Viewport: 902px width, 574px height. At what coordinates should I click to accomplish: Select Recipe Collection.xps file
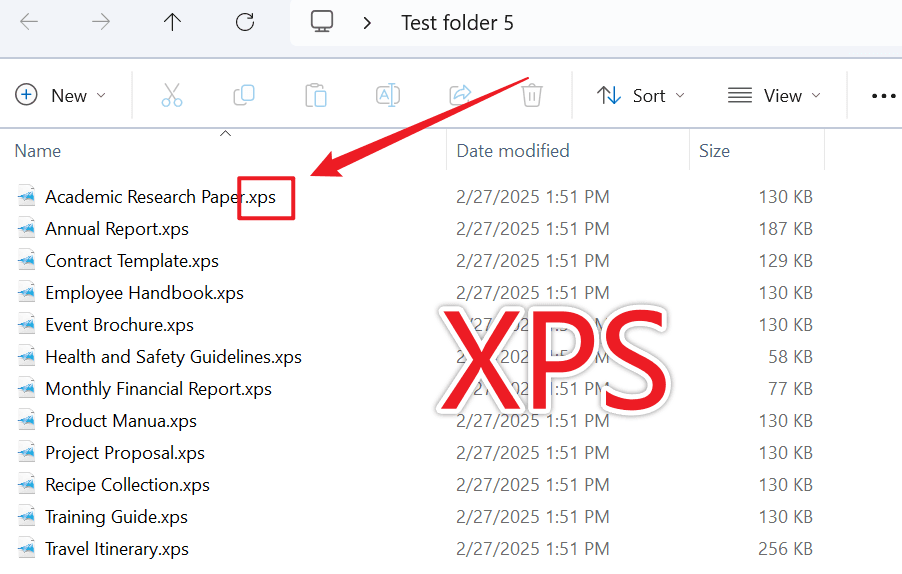tap(127, 485)
